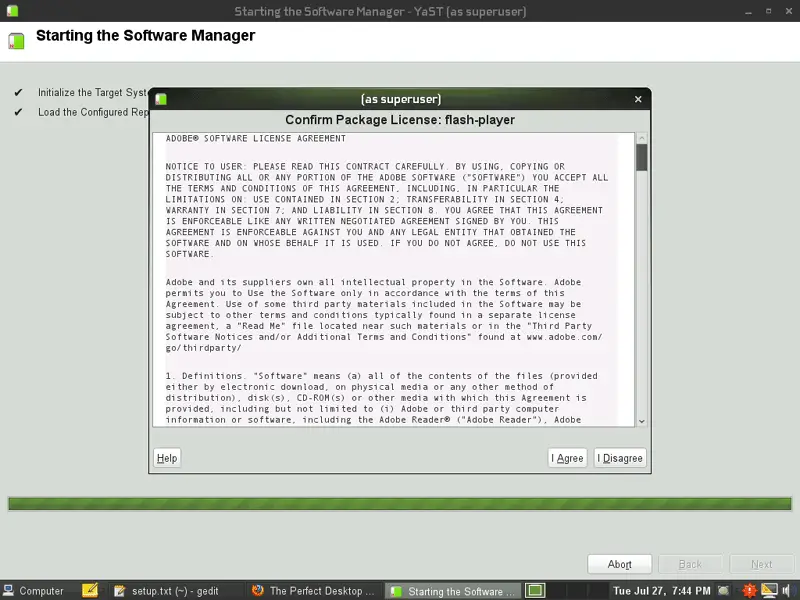Click the green startup progress bar
Screen dimensions: 800x600
tap(399, 504)
